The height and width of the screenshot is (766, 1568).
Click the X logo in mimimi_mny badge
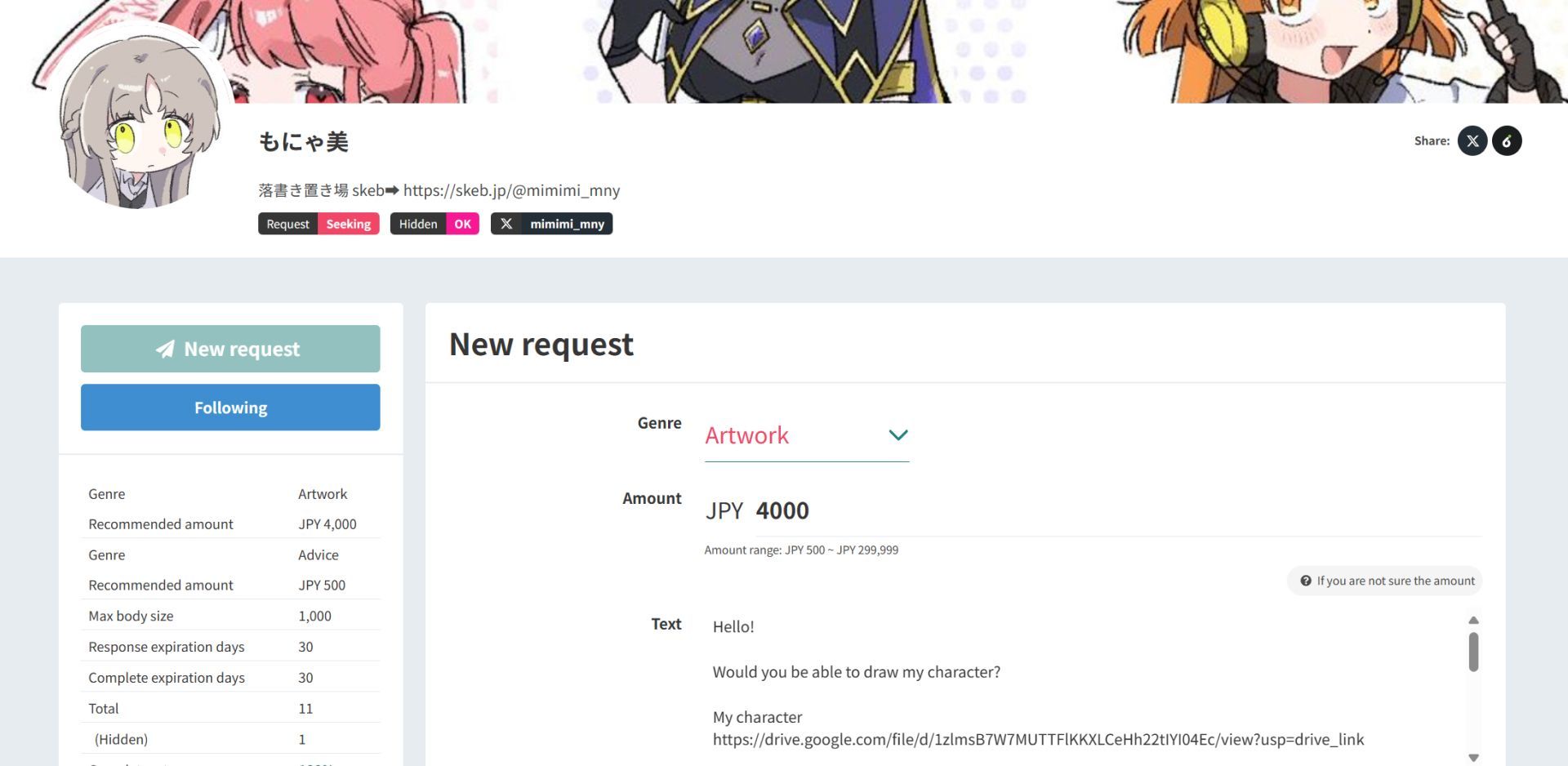click(x=506, y=224)
